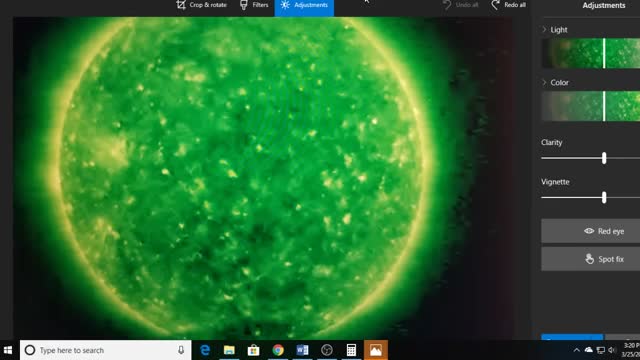The height and width of the screenshot is (360, 640).
Task: Open Microsoft Word from the taskbar
Action: (302, 350)
